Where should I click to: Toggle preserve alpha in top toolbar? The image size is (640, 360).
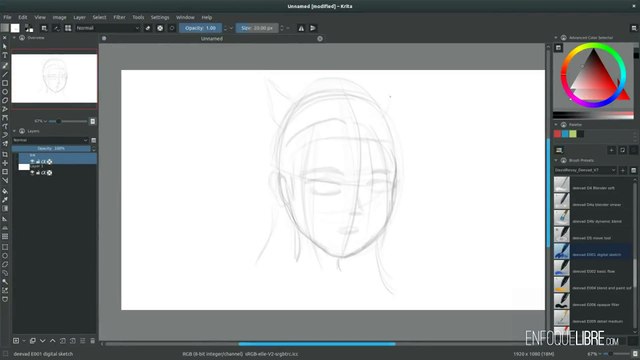point(160,28)
